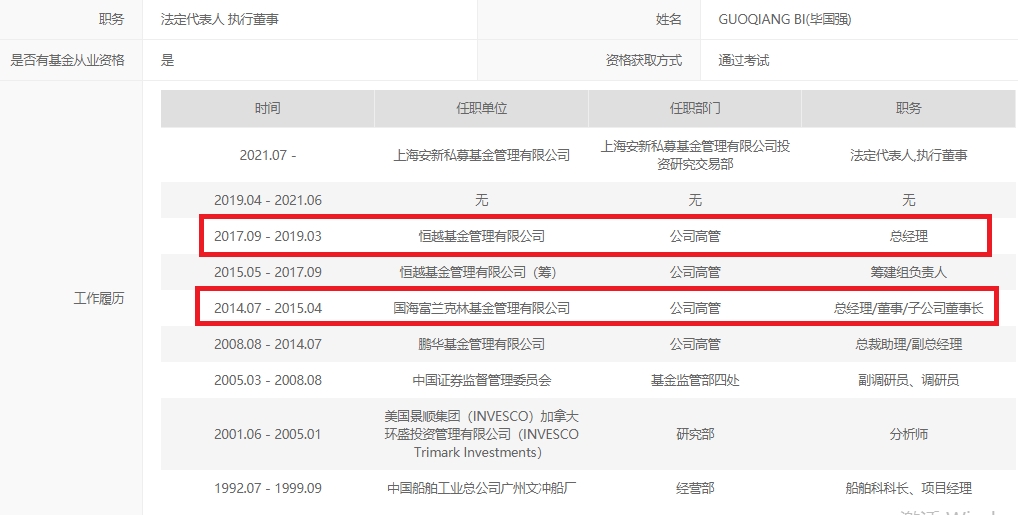
Task: Select 鹏华基金管理有限公司 cell
Action: 481,344
